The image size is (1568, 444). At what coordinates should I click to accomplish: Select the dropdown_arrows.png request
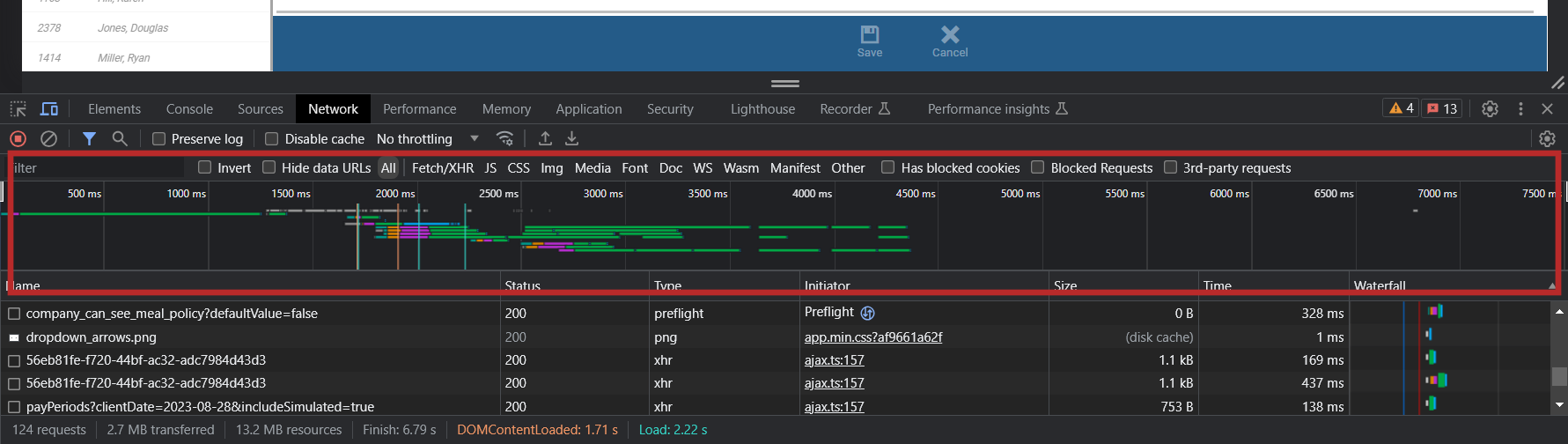pyautogui.click(x=92, y=337)
